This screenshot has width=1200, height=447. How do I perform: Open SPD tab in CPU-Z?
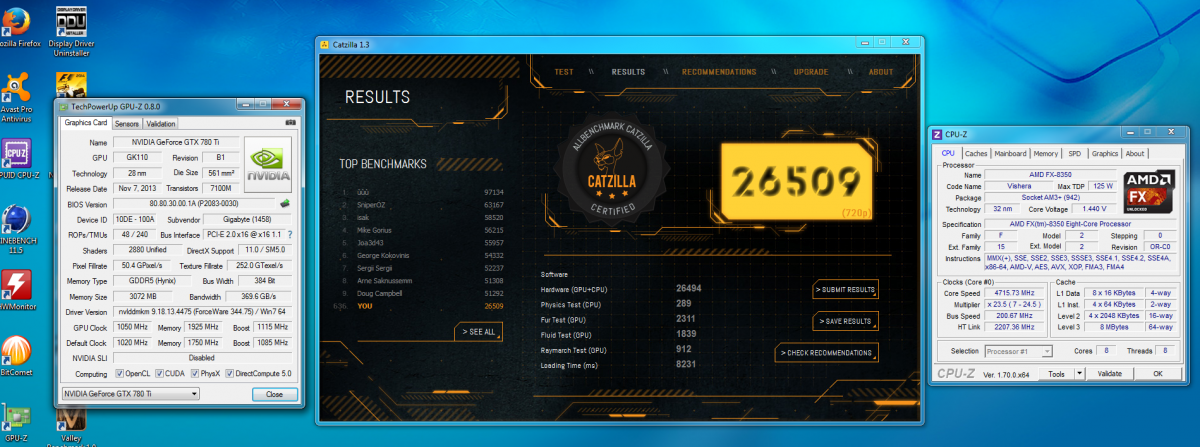click(x=1075, y=154)
